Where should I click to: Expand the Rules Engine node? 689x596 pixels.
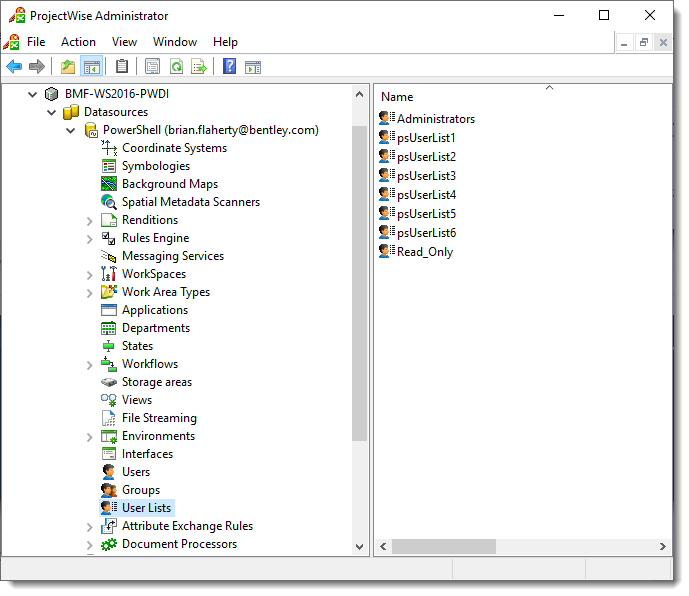(x=89, y=239)
